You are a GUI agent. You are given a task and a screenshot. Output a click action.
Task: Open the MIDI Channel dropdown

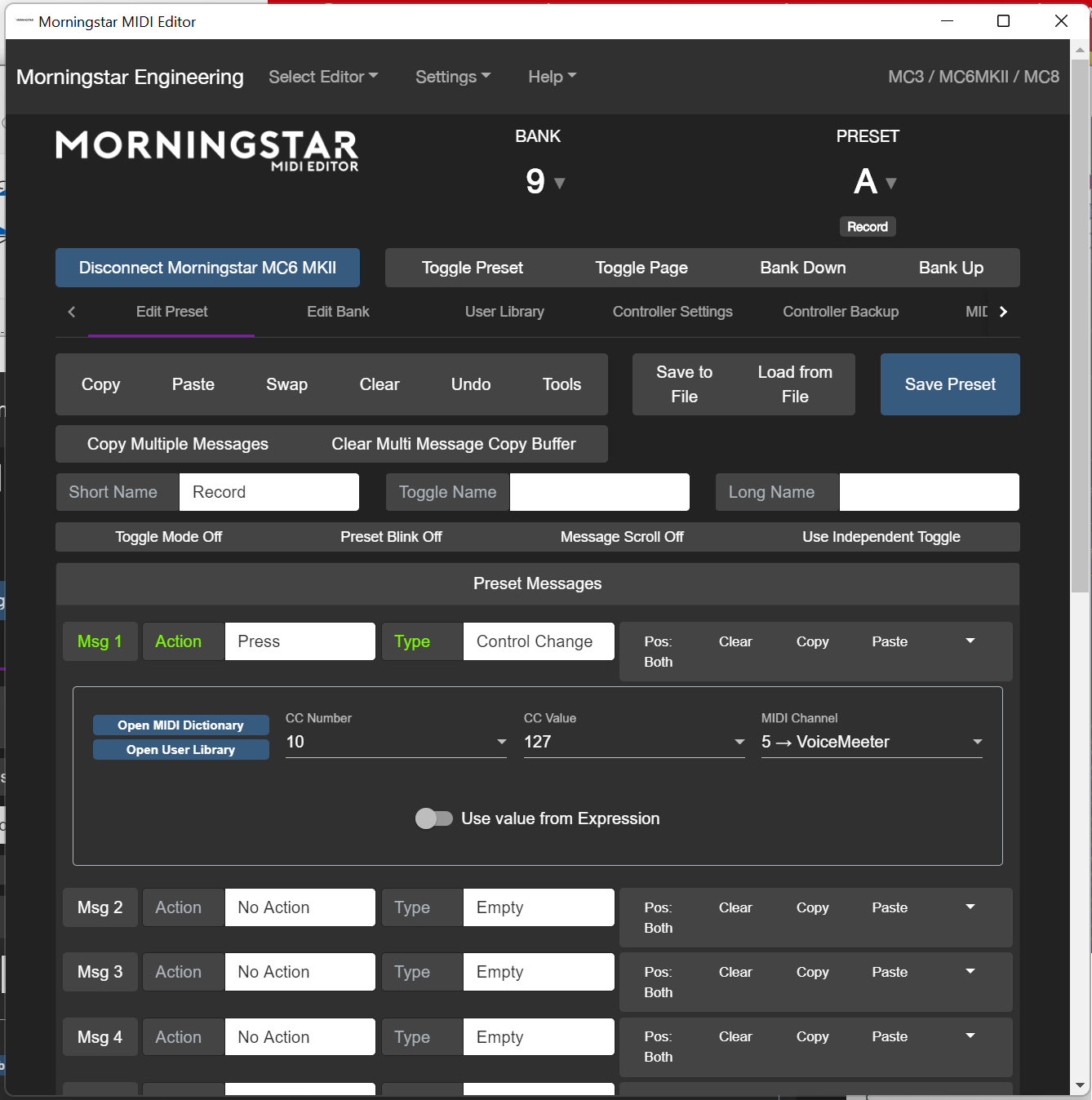click(x=872, y=742)
